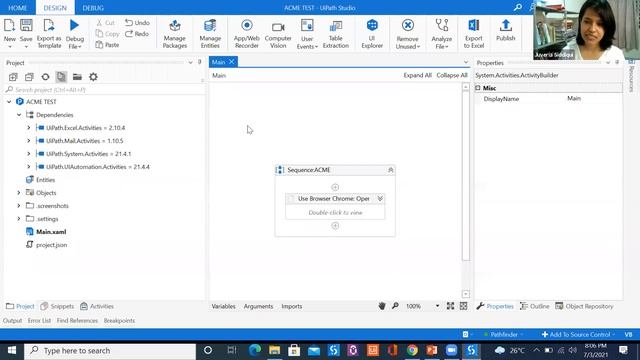Close the Main workflow tab
Screen dimensions: 640x360
(231, 62)
